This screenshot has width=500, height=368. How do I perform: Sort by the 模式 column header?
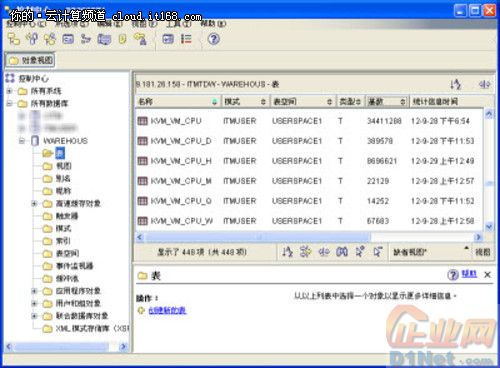245,102
